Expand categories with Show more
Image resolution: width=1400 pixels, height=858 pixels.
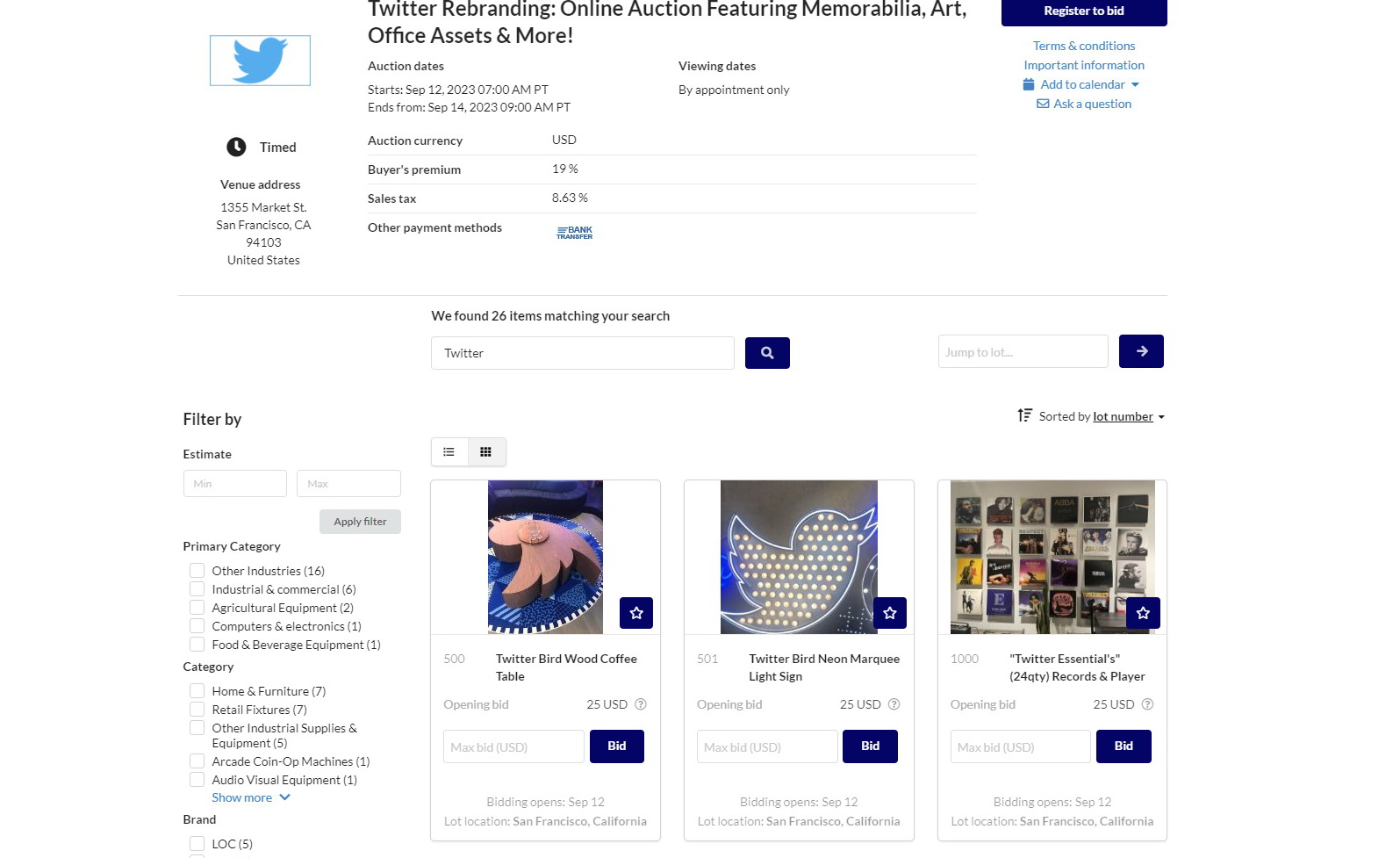click(250, 797)
